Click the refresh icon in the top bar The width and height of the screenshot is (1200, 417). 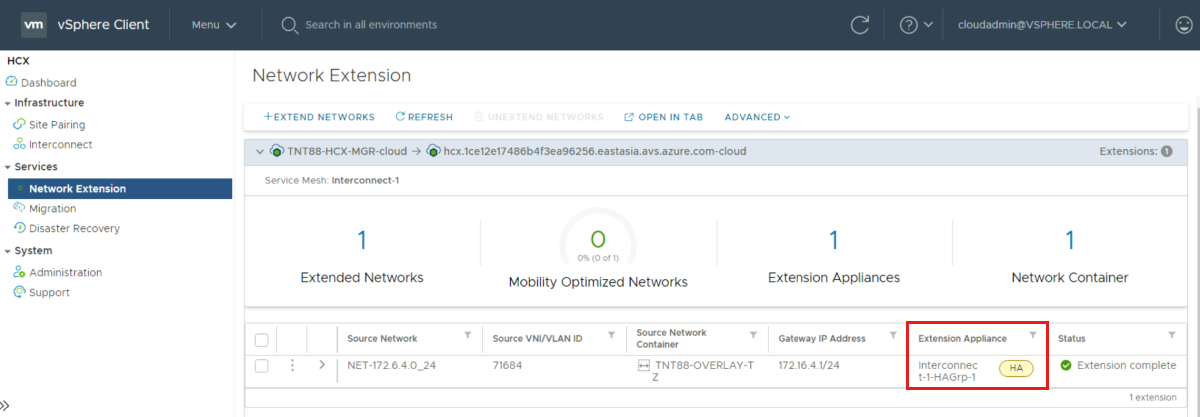click(x=860, y=25)
